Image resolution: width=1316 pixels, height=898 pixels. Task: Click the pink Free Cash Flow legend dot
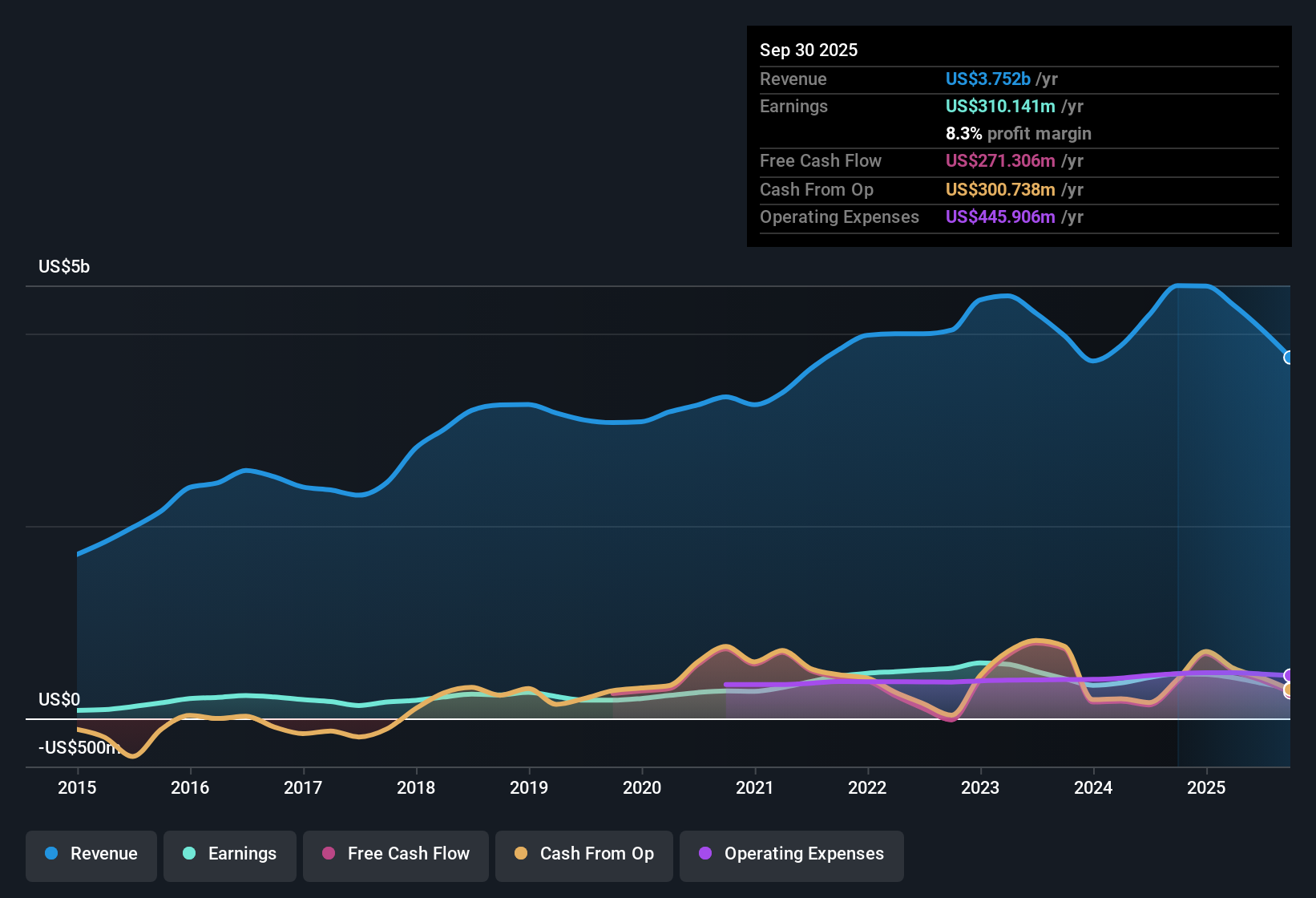click(x=327, y=854)
